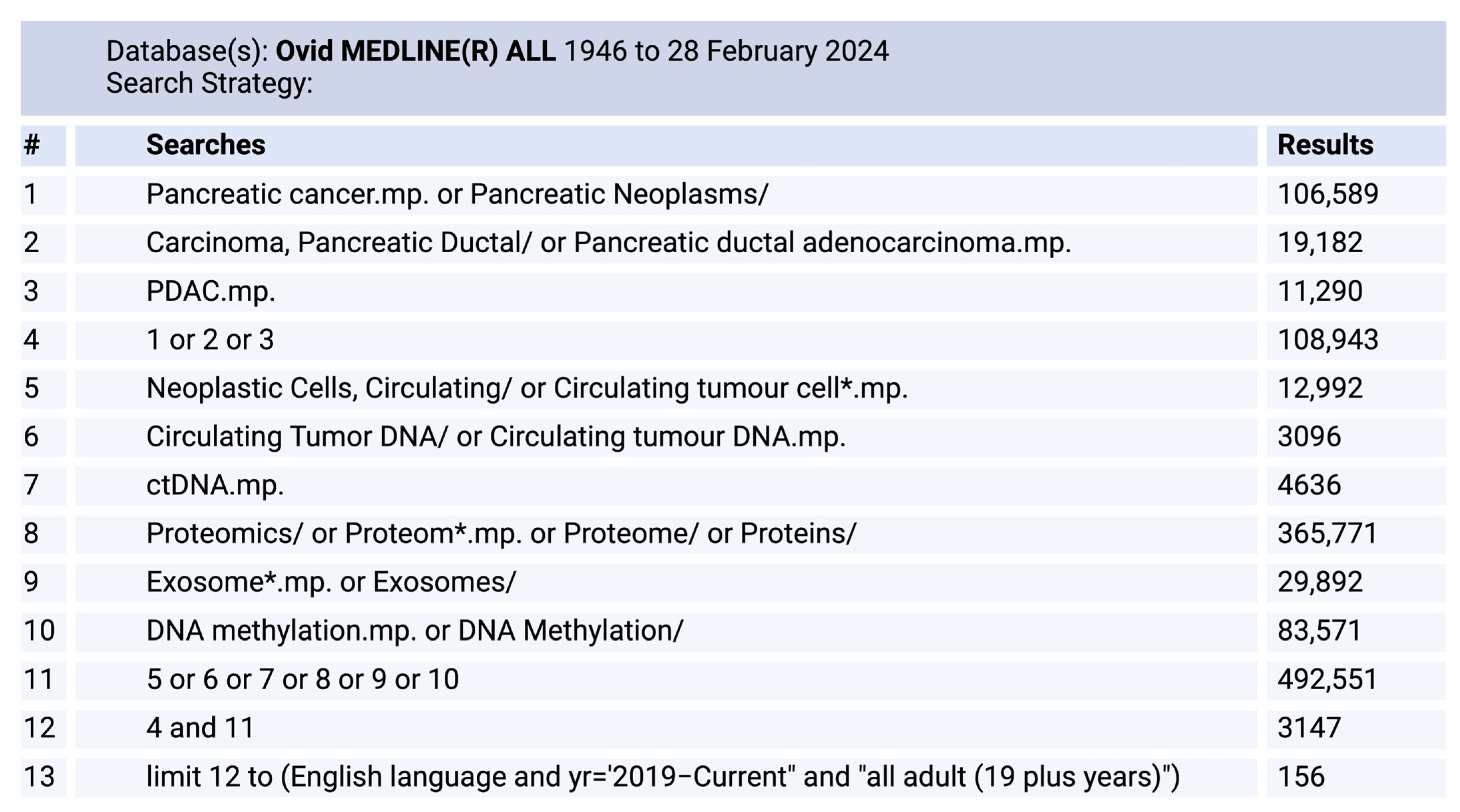This screenshot has height=812, width=1460.
Task: Click the "Search Strategy:" label
Action: pyautogui.click(x=209, y=83)
